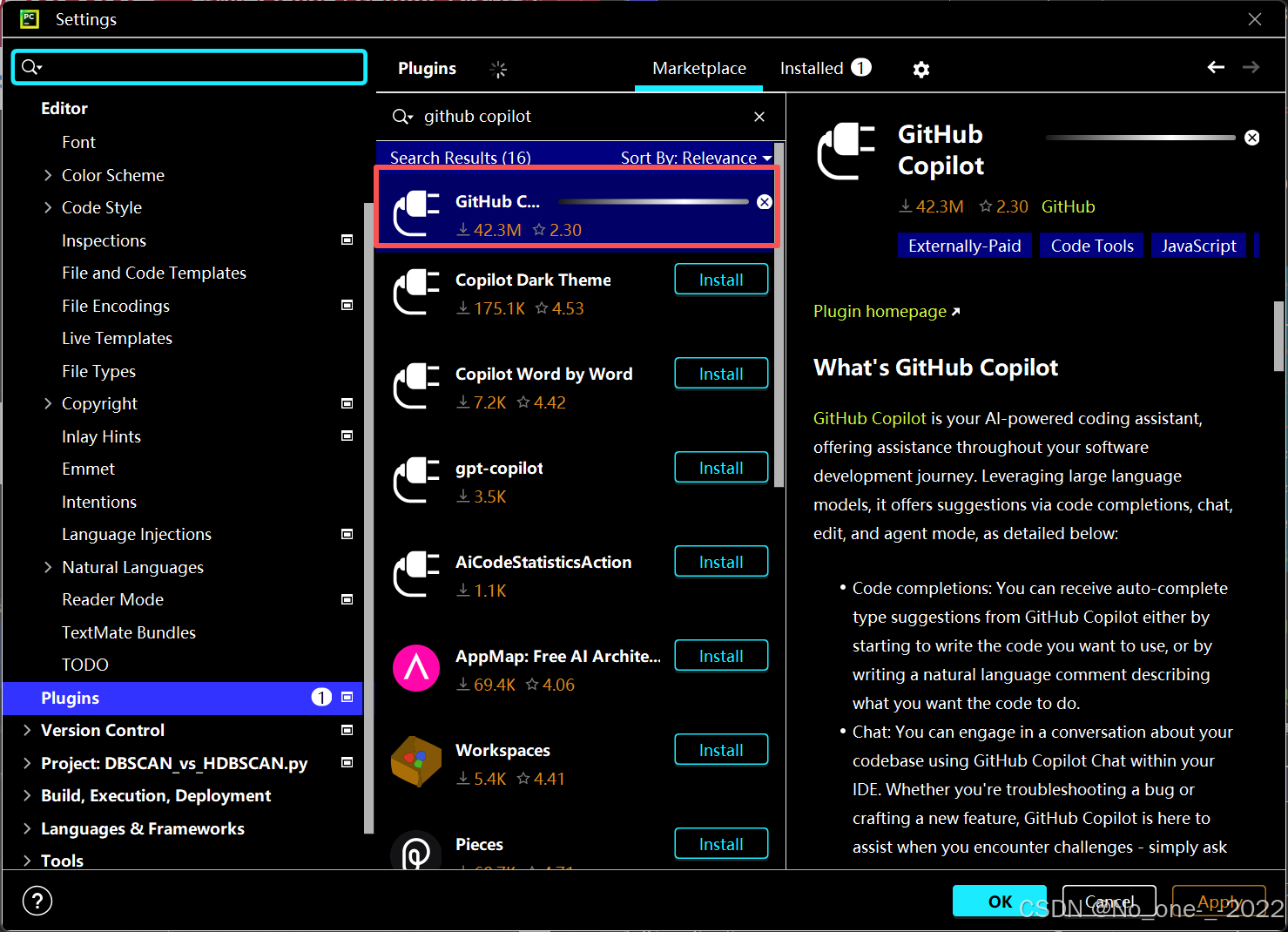Open the GitHub vendor link
Viewport: 1288px width, 932px height.
(1068, 206)
